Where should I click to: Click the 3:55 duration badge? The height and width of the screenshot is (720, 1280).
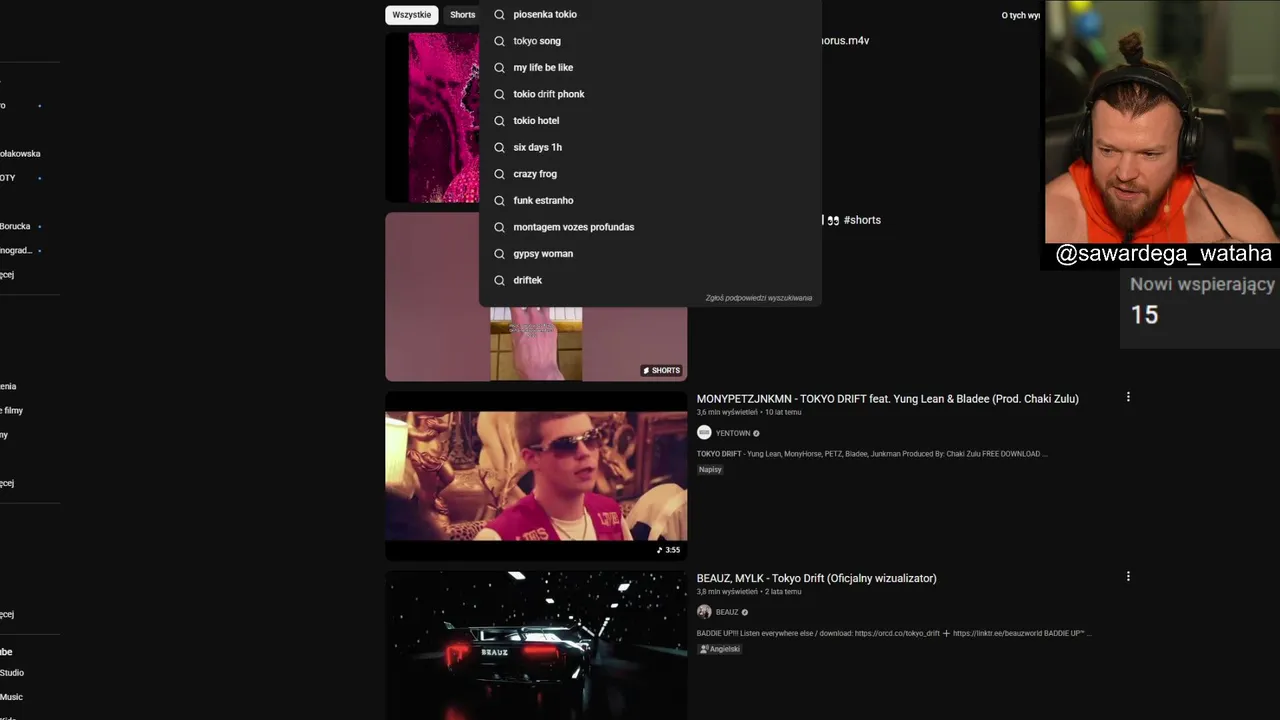tap(668, 550)
